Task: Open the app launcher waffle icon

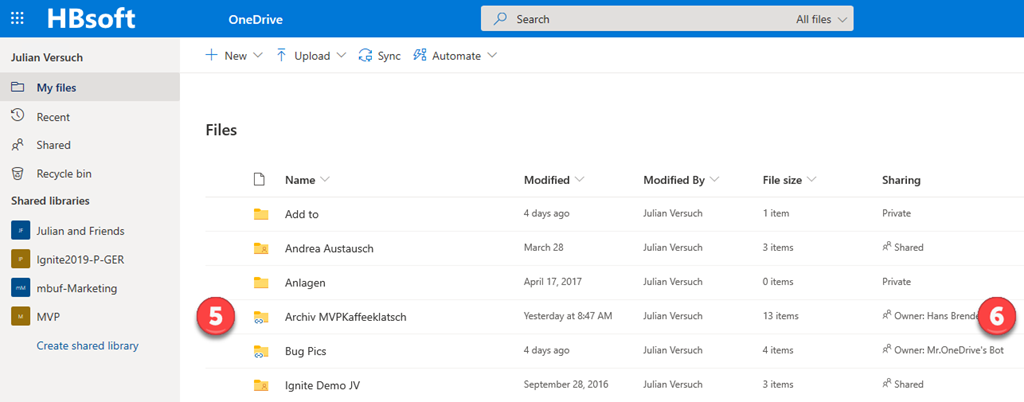Action: coord(17,19)
